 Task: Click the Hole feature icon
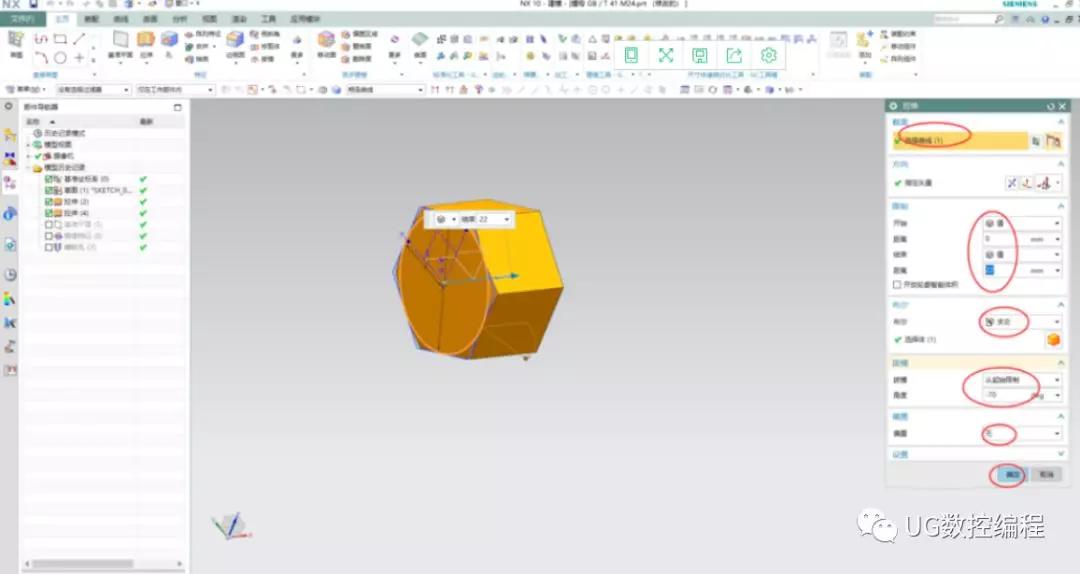[x=169, y=41]
